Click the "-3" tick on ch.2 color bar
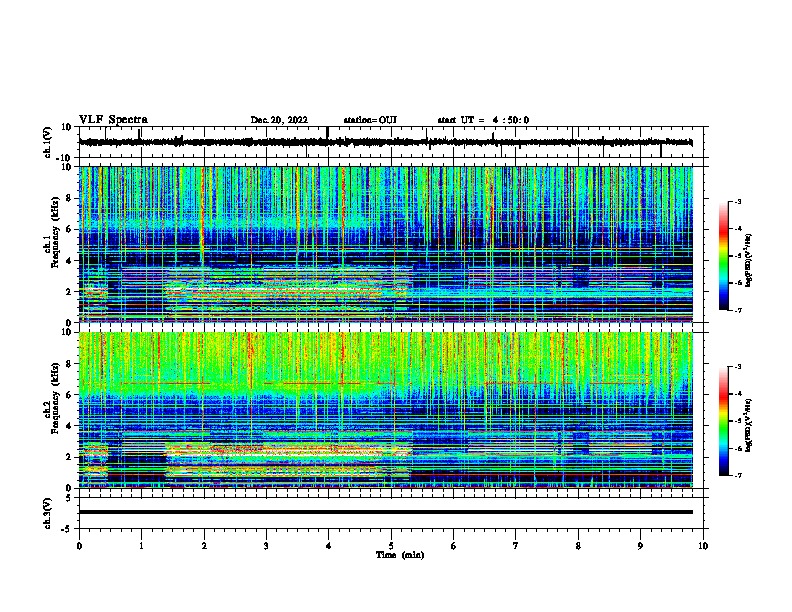The height and width of the screenshot is (612, 792). click(x=738, y=367)
